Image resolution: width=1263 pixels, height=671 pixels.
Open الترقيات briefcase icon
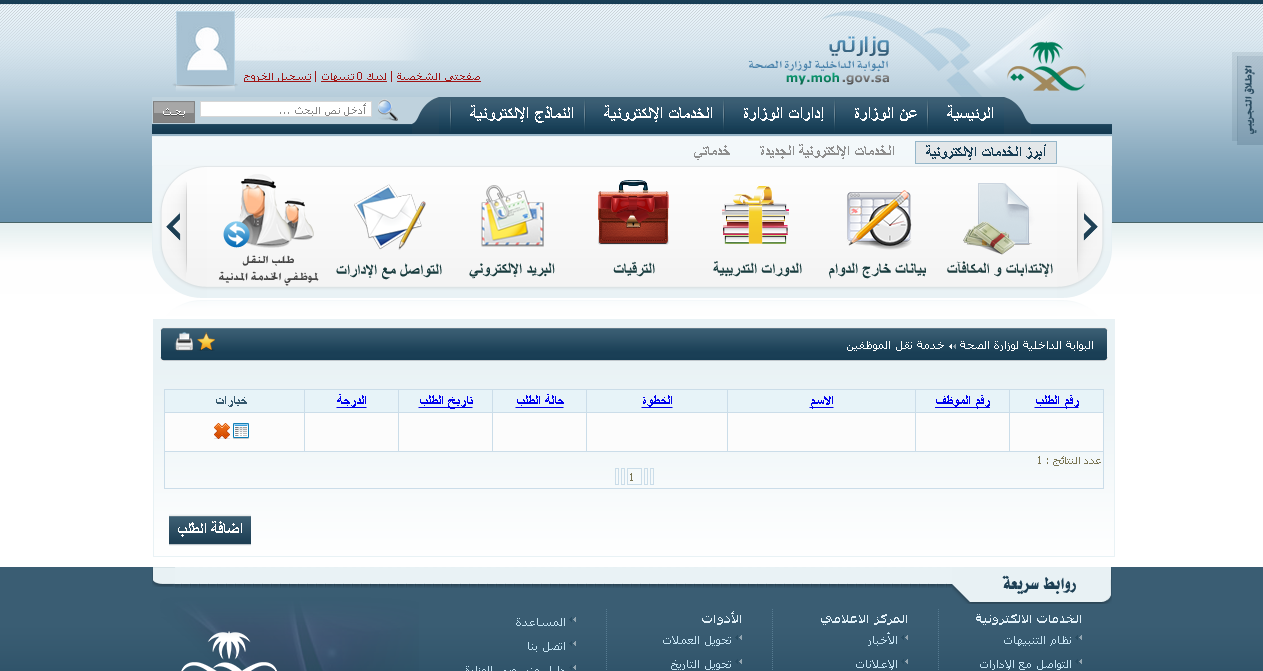click(633, 214)
